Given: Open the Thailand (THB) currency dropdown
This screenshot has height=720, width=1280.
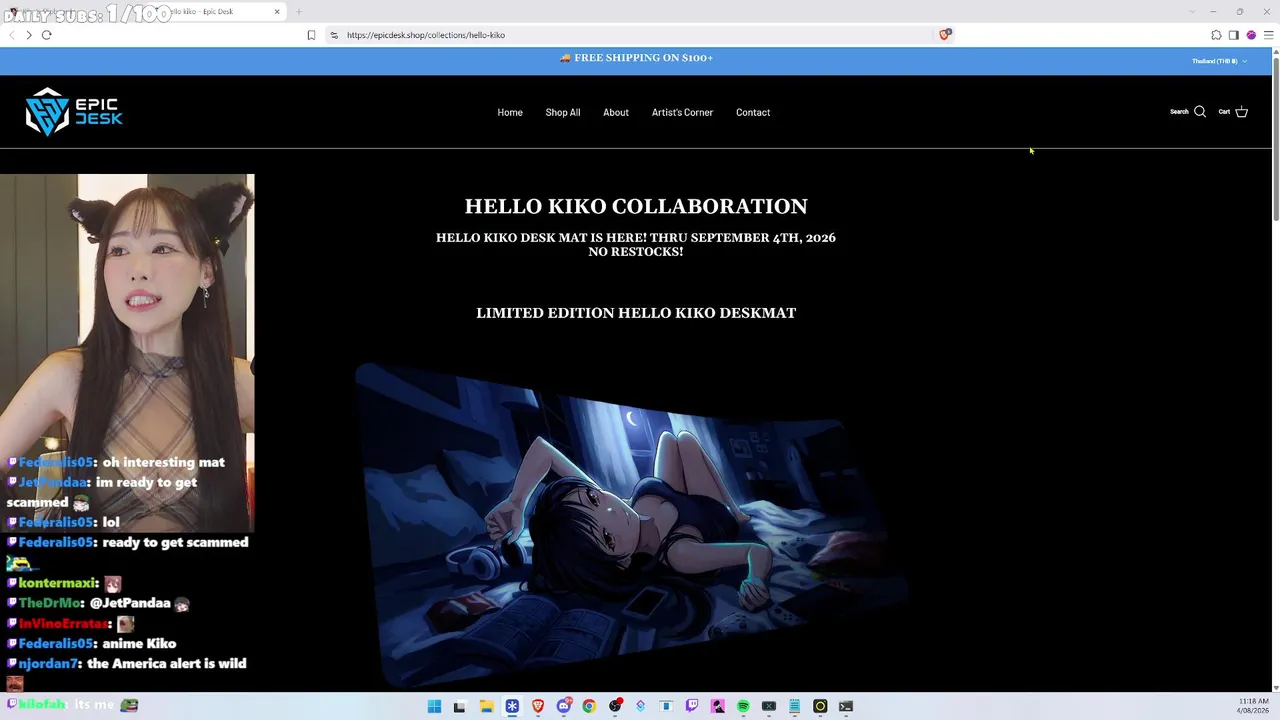Looking at the screenshot, I should (x=1219, y=61).
